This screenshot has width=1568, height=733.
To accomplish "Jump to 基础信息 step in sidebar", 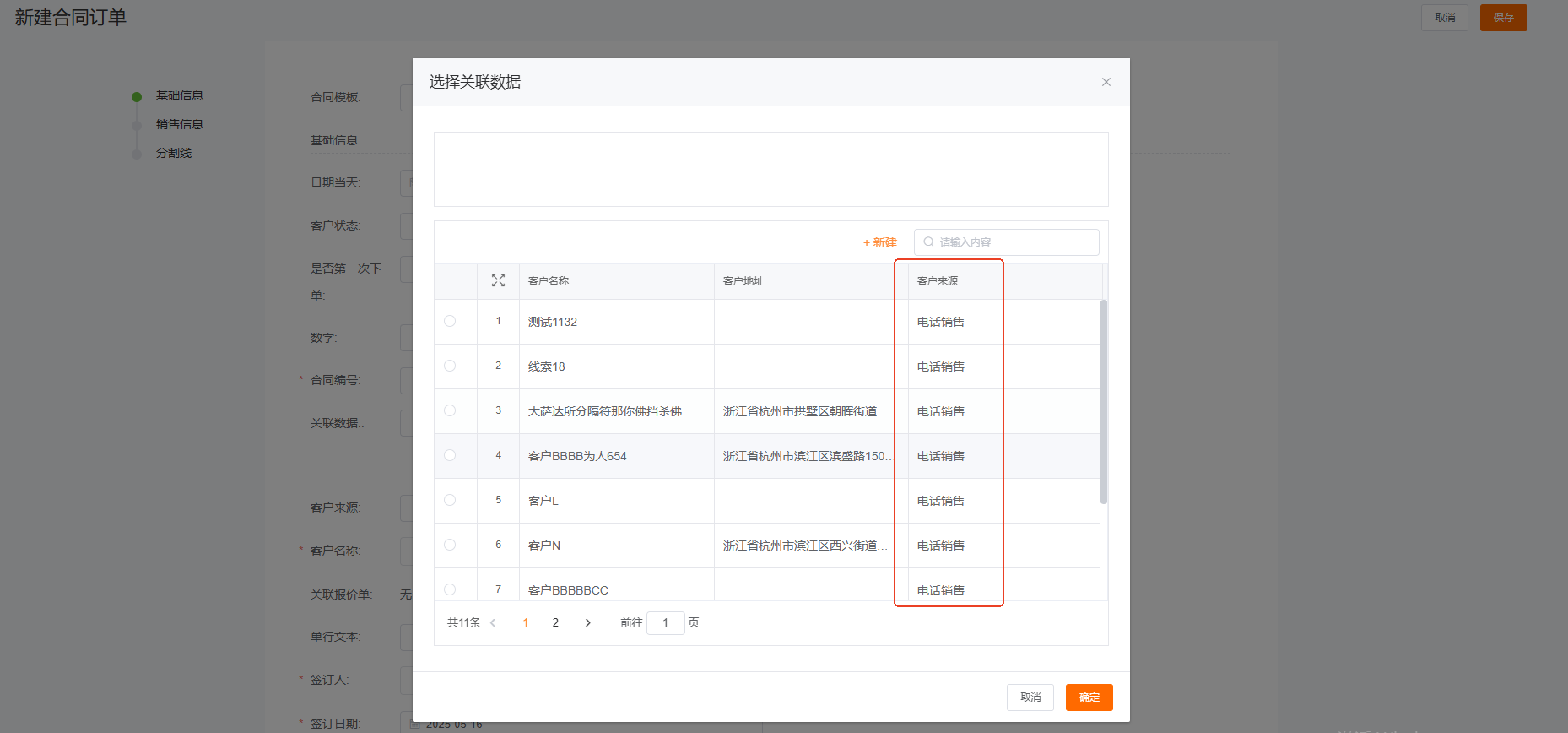I will point(179,96).
